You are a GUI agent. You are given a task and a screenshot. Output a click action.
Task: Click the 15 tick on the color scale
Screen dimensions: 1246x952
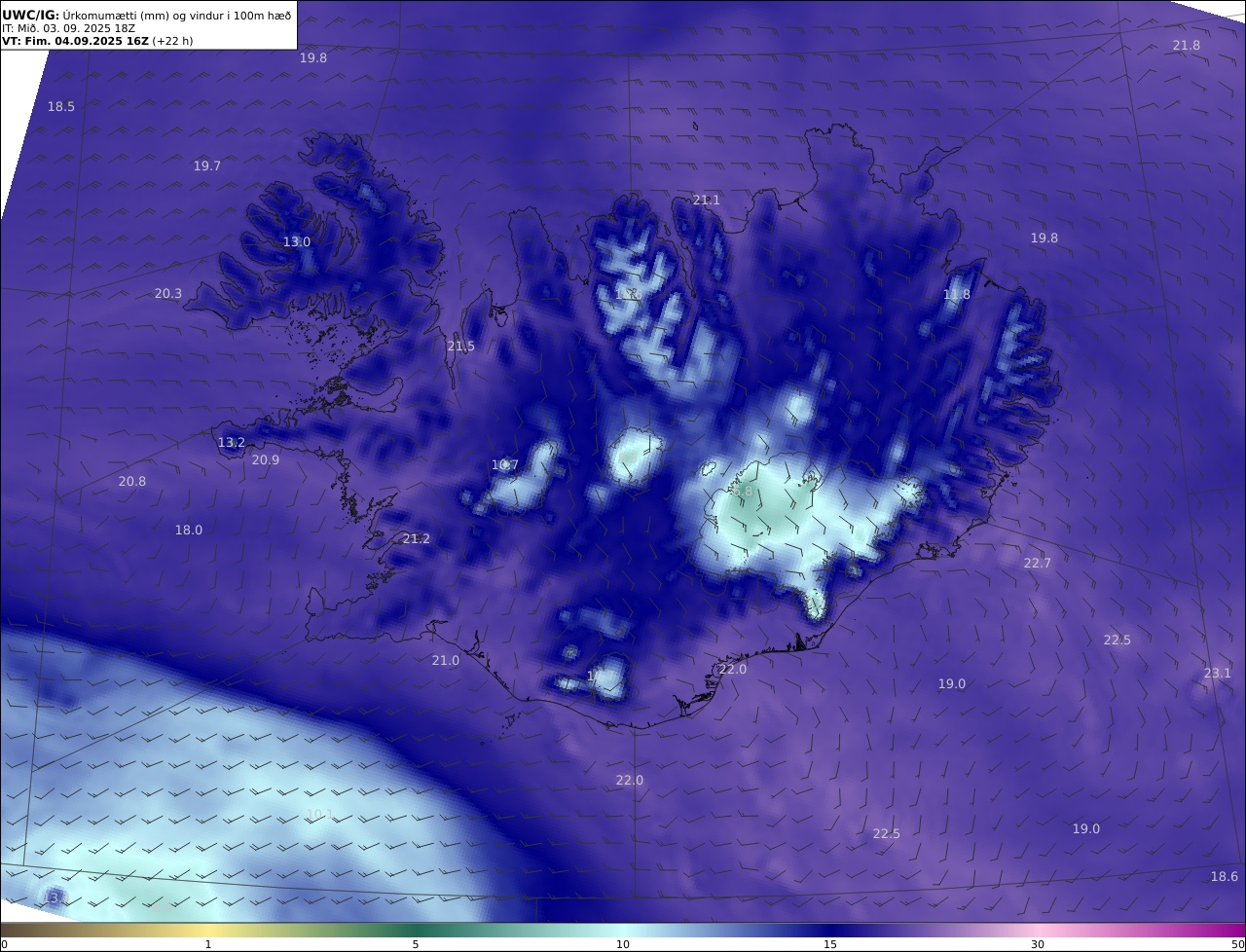click(x=830, y=944)
